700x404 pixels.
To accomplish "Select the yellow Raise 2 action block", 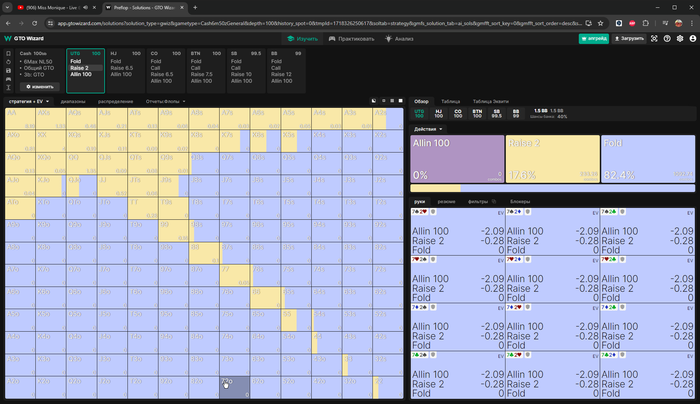I will 553,159.
